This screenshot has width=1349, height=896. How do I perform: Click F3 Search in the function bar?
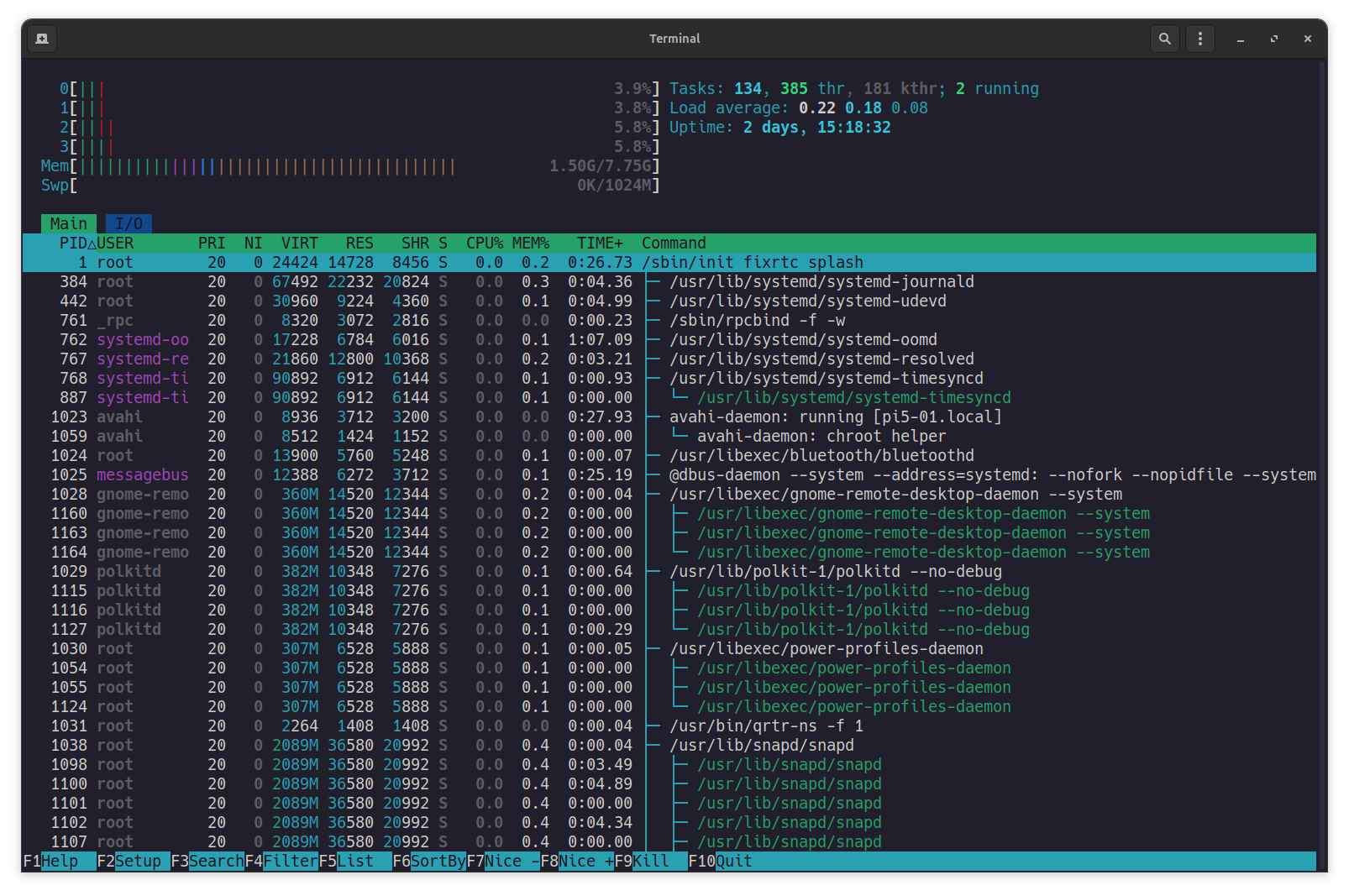point(207,861)
